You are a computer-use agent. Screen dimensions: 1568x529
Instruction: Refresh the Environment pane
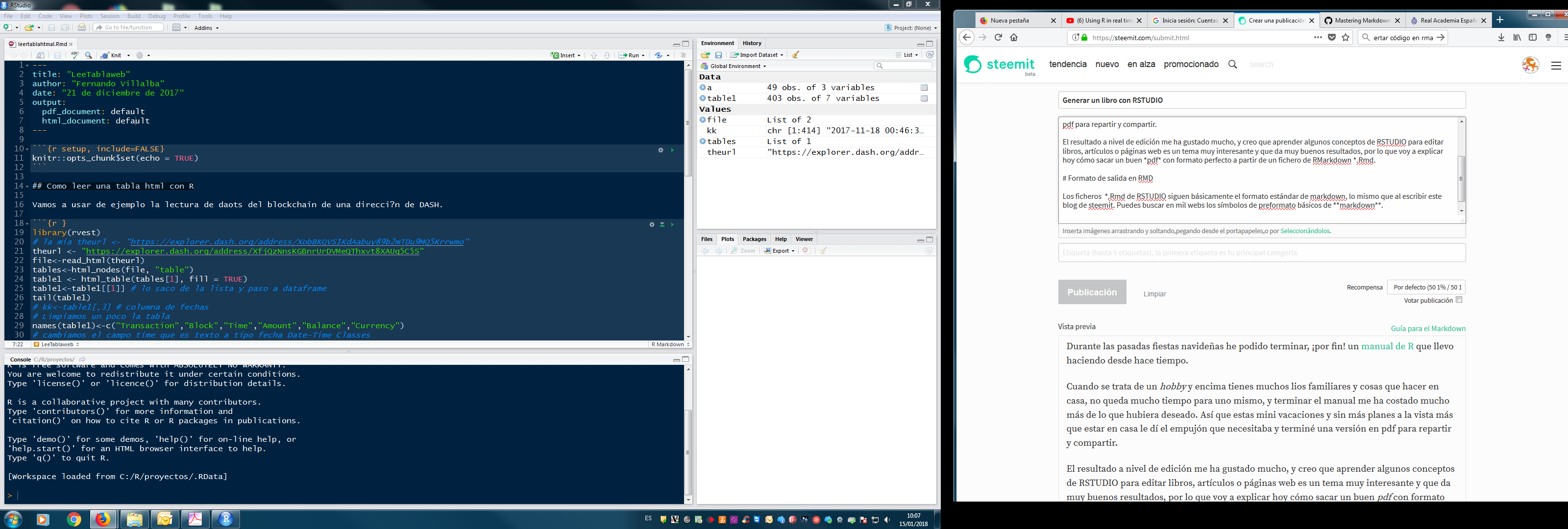point(930,55)
